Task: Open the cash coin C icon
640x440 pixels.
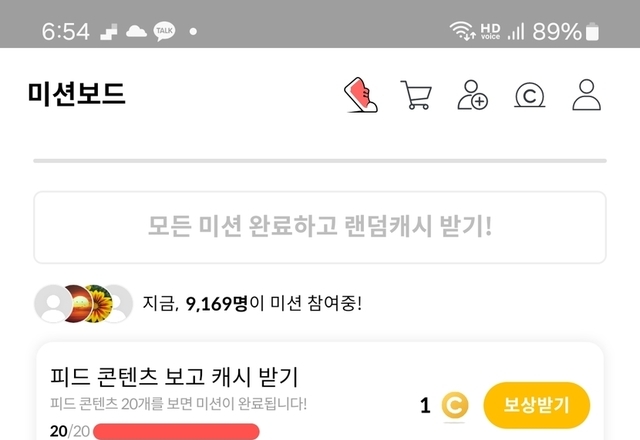Action: [x=529, y=95]
